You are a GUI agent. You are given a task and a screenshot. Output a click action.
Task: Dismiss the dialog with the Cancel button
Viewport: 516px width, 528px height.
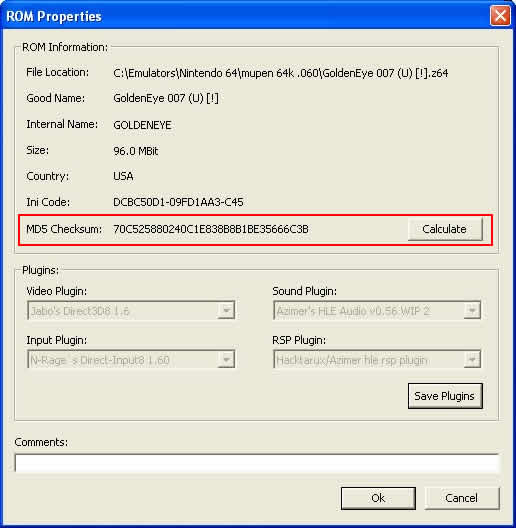(462, 498)
